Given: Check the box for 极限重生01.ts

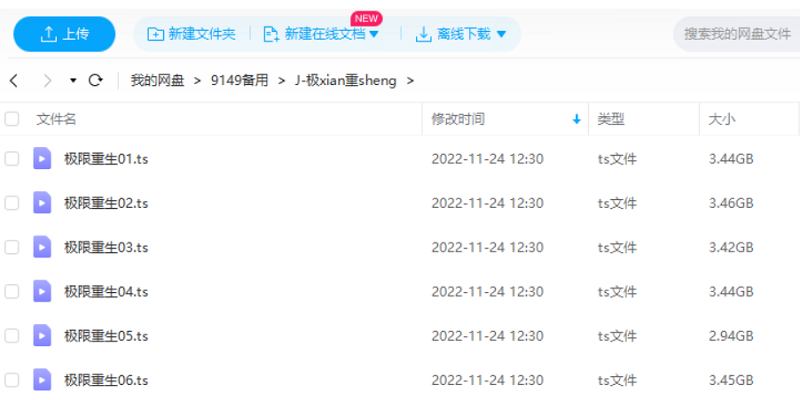Looking at the screenshot, I should pyautogui.click(x=12, y=159).
